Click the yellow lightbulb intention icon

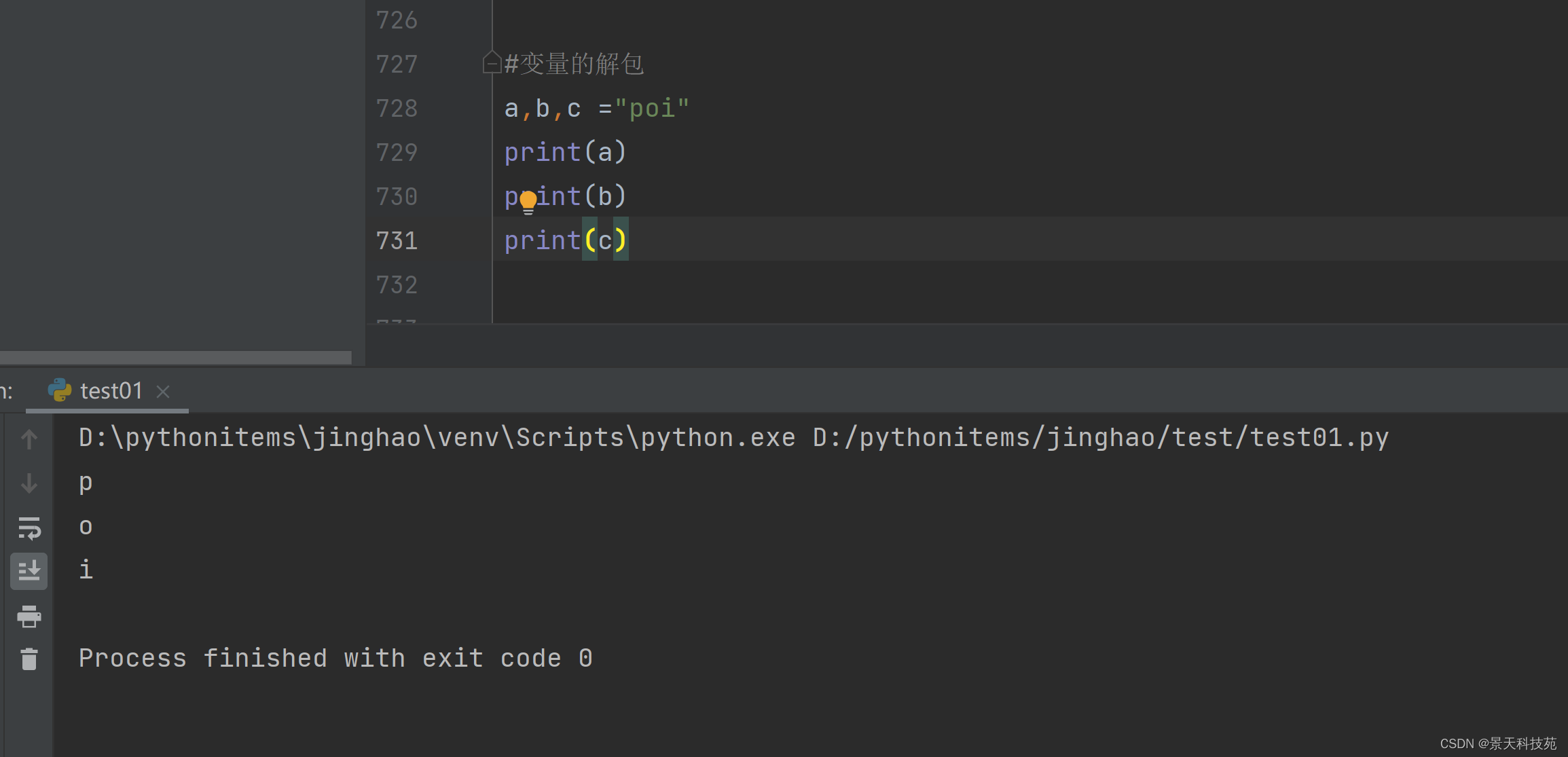click(x=528, y=202)
